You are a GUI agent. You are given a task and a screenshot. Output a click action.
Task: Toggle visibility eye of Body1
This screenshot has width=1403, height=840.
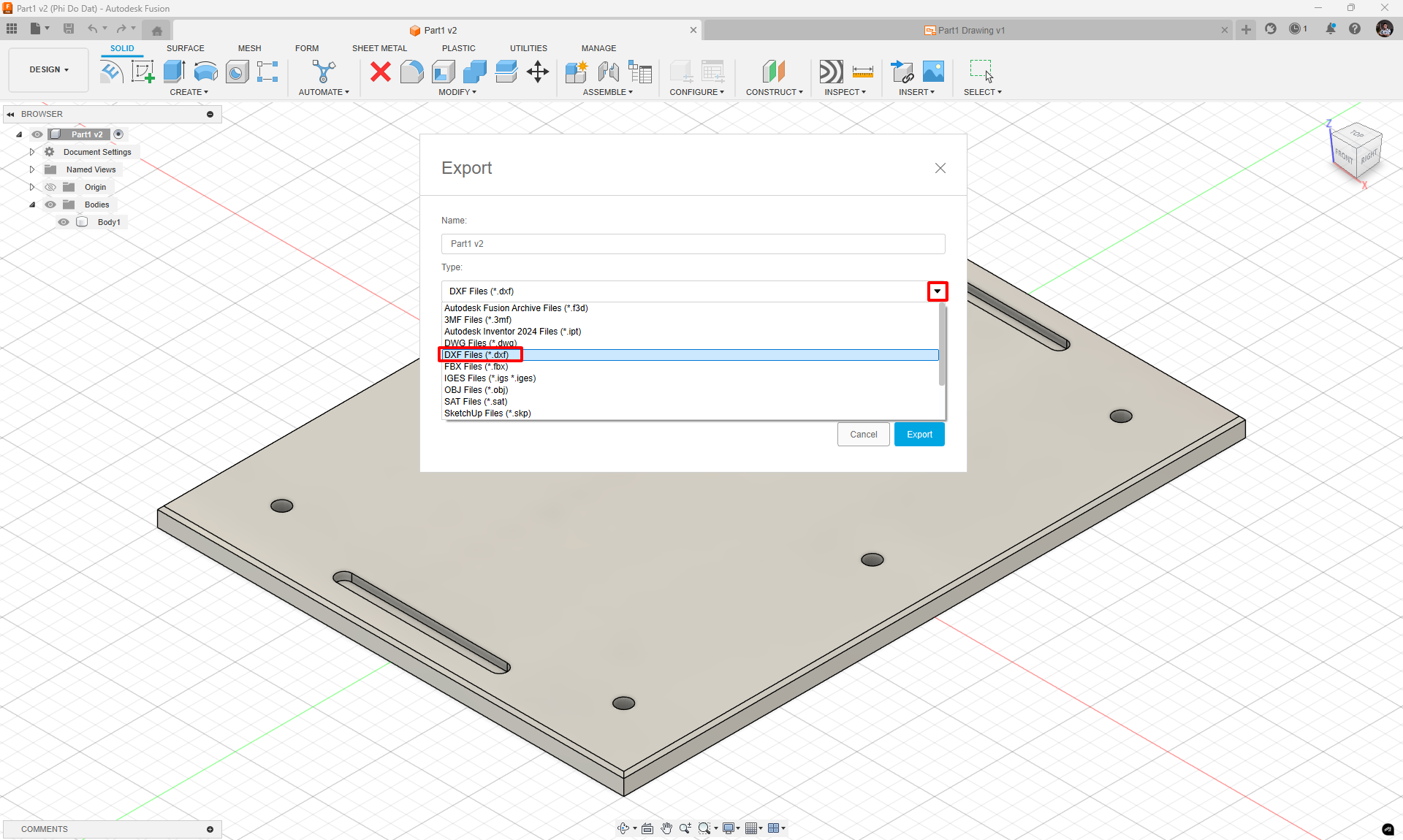64,222
